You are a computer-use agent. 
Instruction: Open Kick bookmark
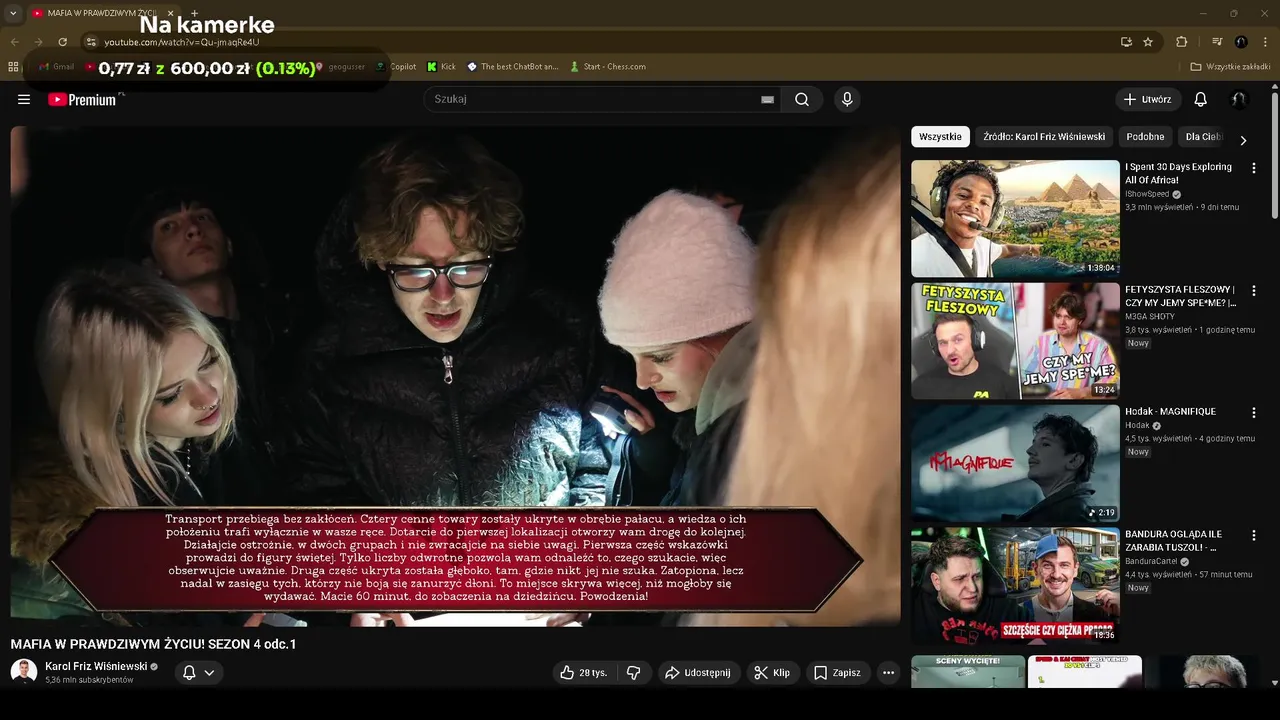click(441, 67)
